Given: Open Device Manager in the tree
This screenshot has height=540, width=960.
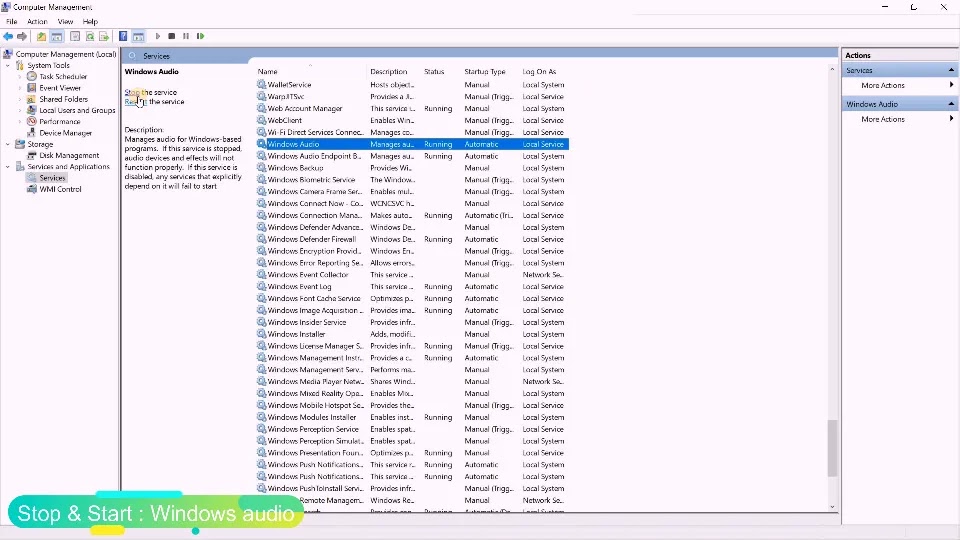Looking at the screenshot, I should tap(66, 133).
